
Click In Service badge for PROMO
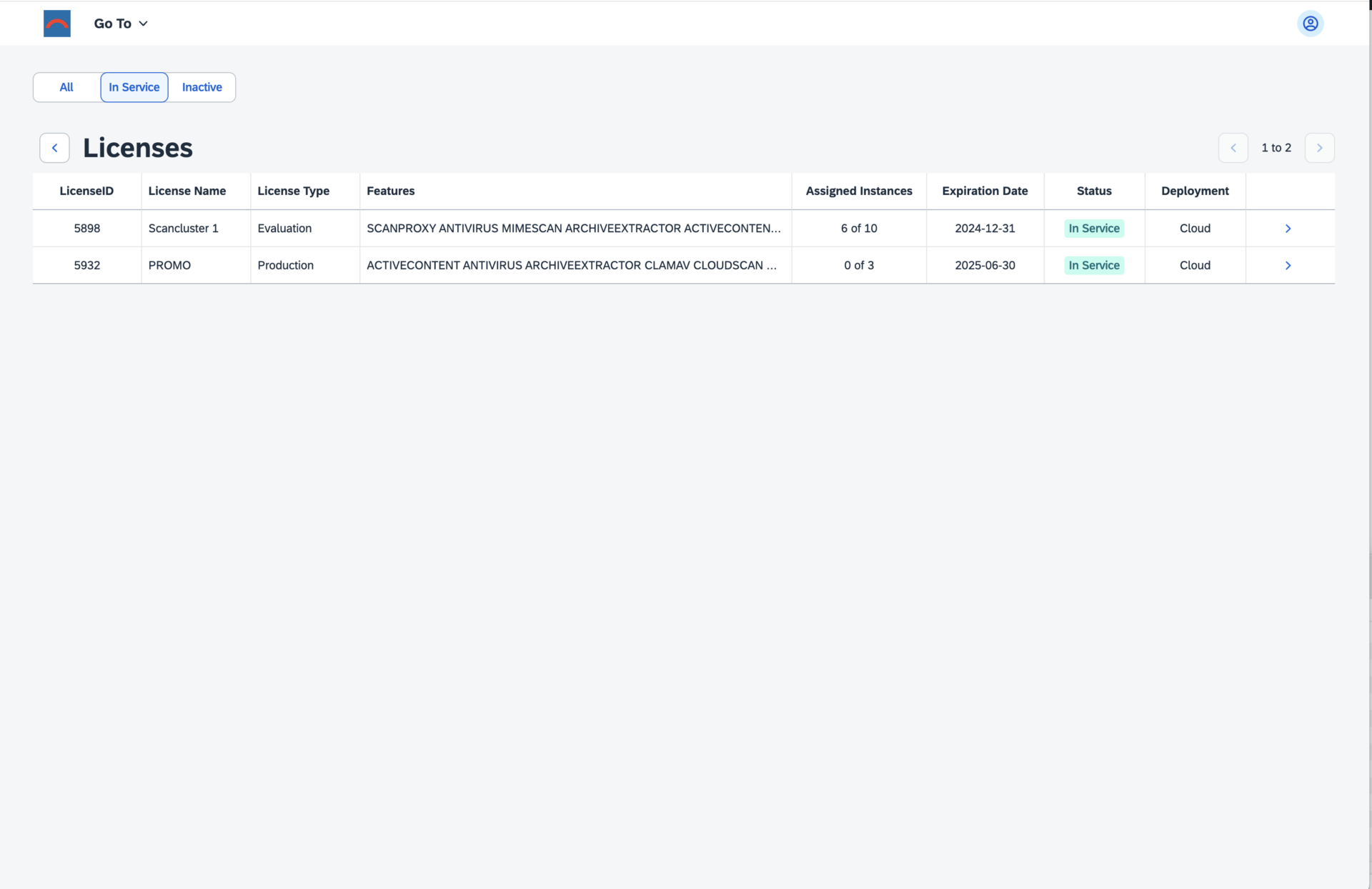tap(1093, 266)
